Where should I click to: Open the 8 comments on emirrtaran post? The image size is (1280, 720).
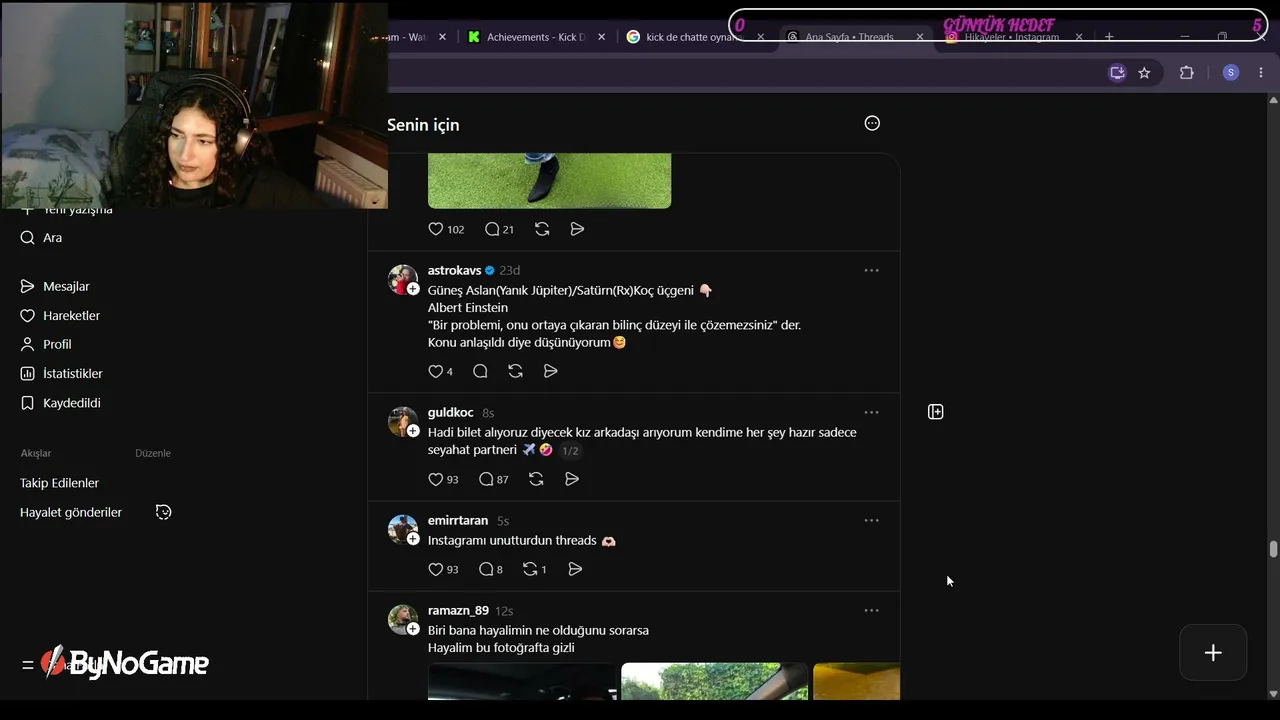[490, 569]
